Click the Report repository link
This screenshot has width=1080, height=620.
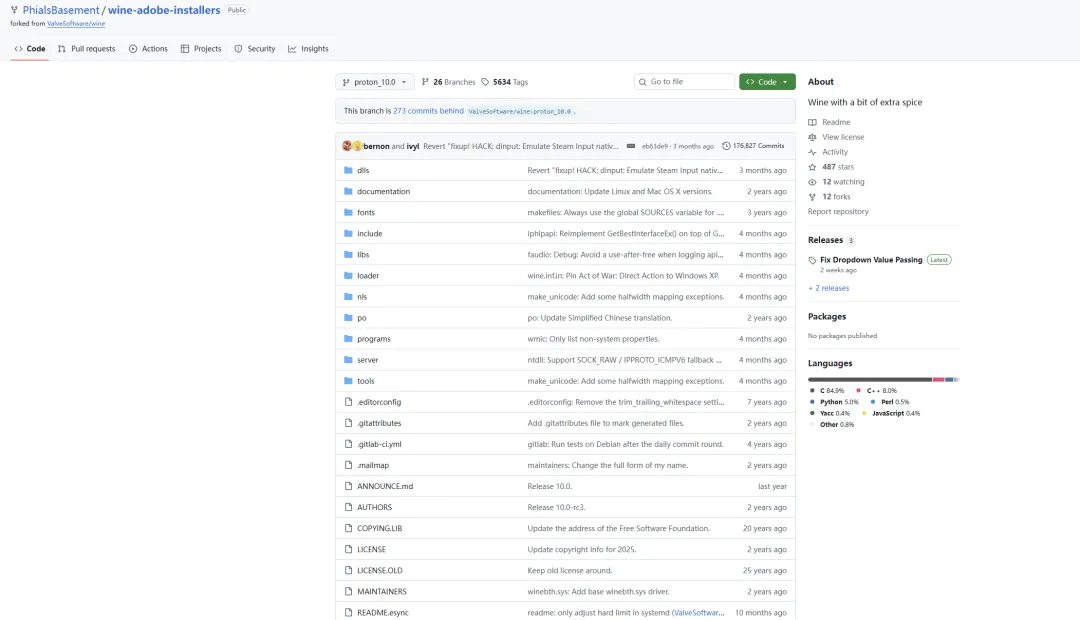click(838, 211)
